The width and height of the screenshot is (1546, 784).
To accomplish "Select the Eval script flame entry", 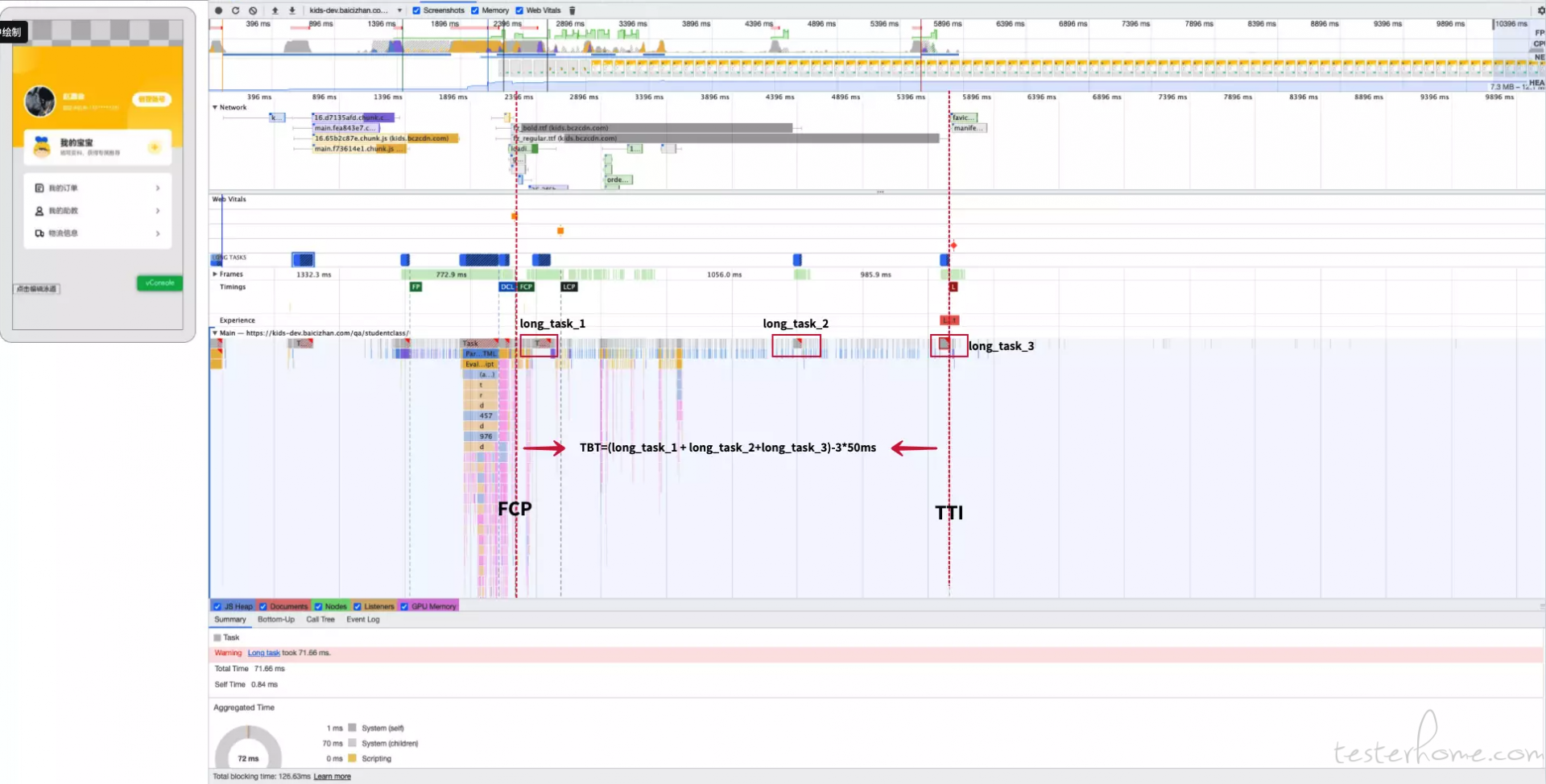I will 480,364.
